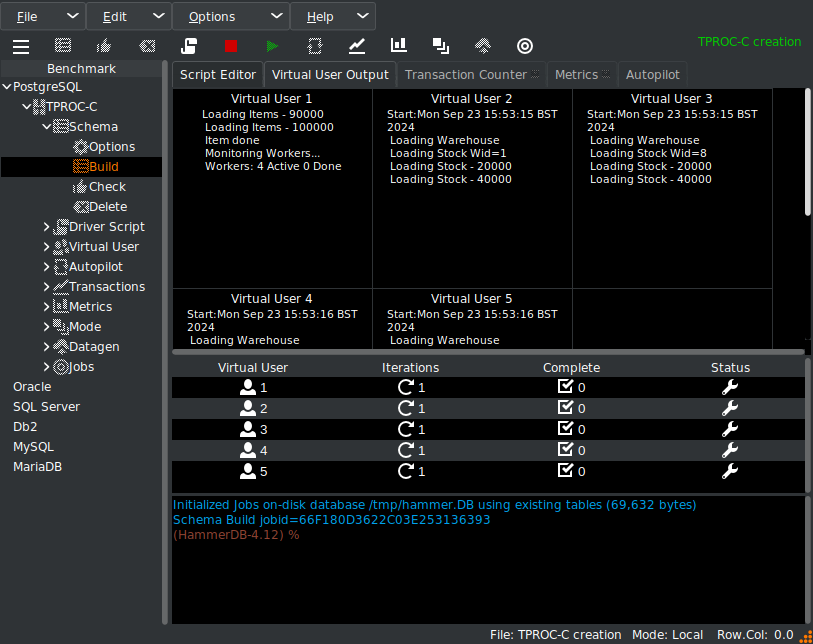
Task: Click the Autopilot toolbar icon
Action: 315,46
